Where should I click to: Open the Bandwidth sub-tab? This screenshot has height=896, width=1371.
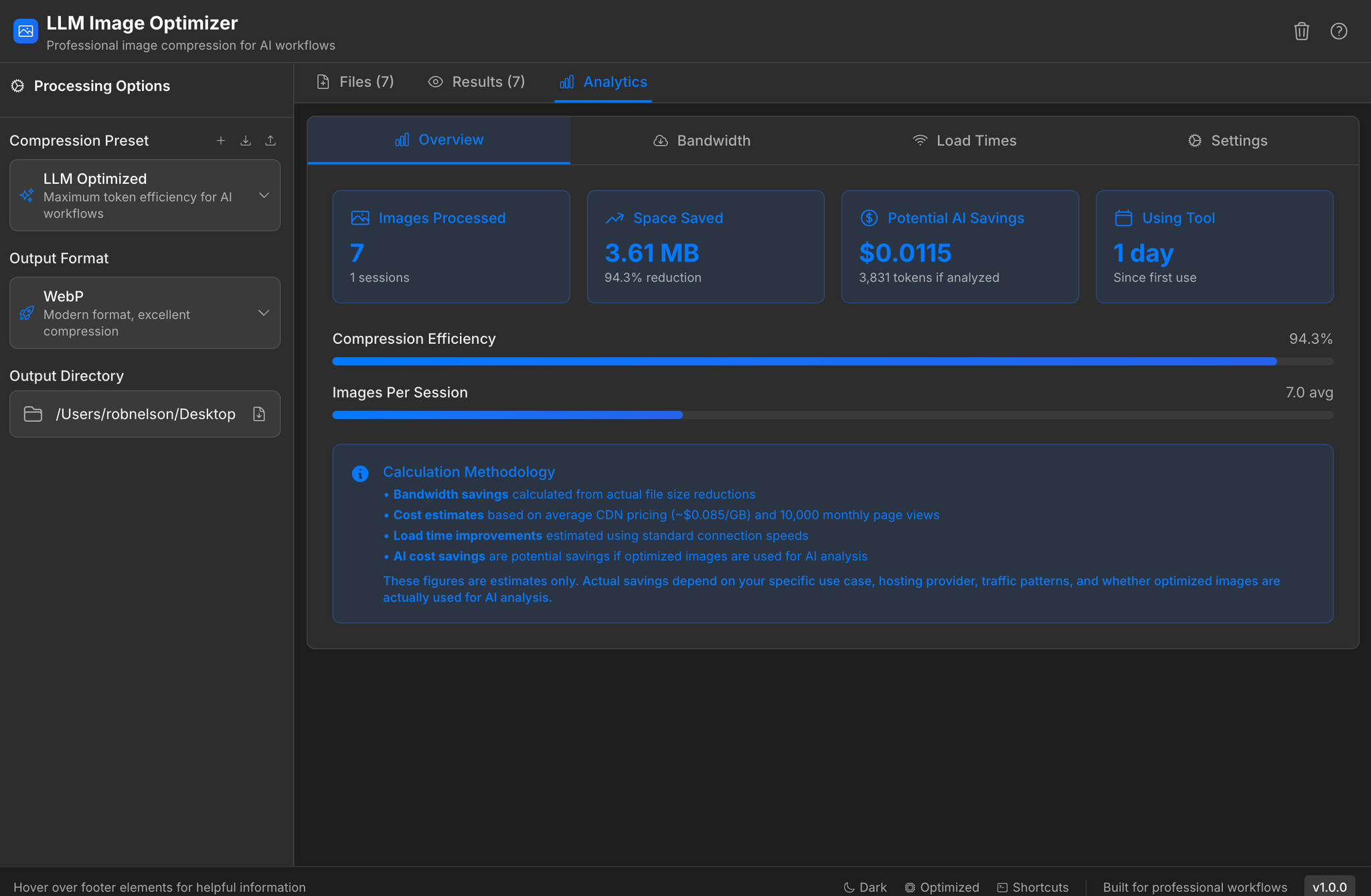point(702,141)
